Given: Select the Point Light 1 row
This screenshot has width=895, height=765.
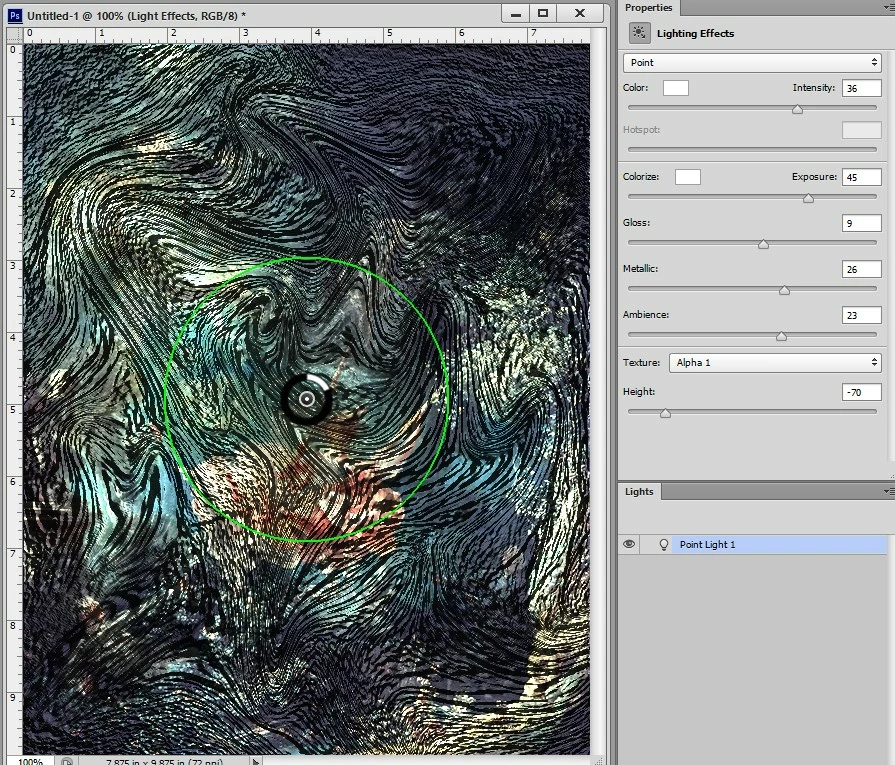Looking at the screenshot, I should pos(753,545).
